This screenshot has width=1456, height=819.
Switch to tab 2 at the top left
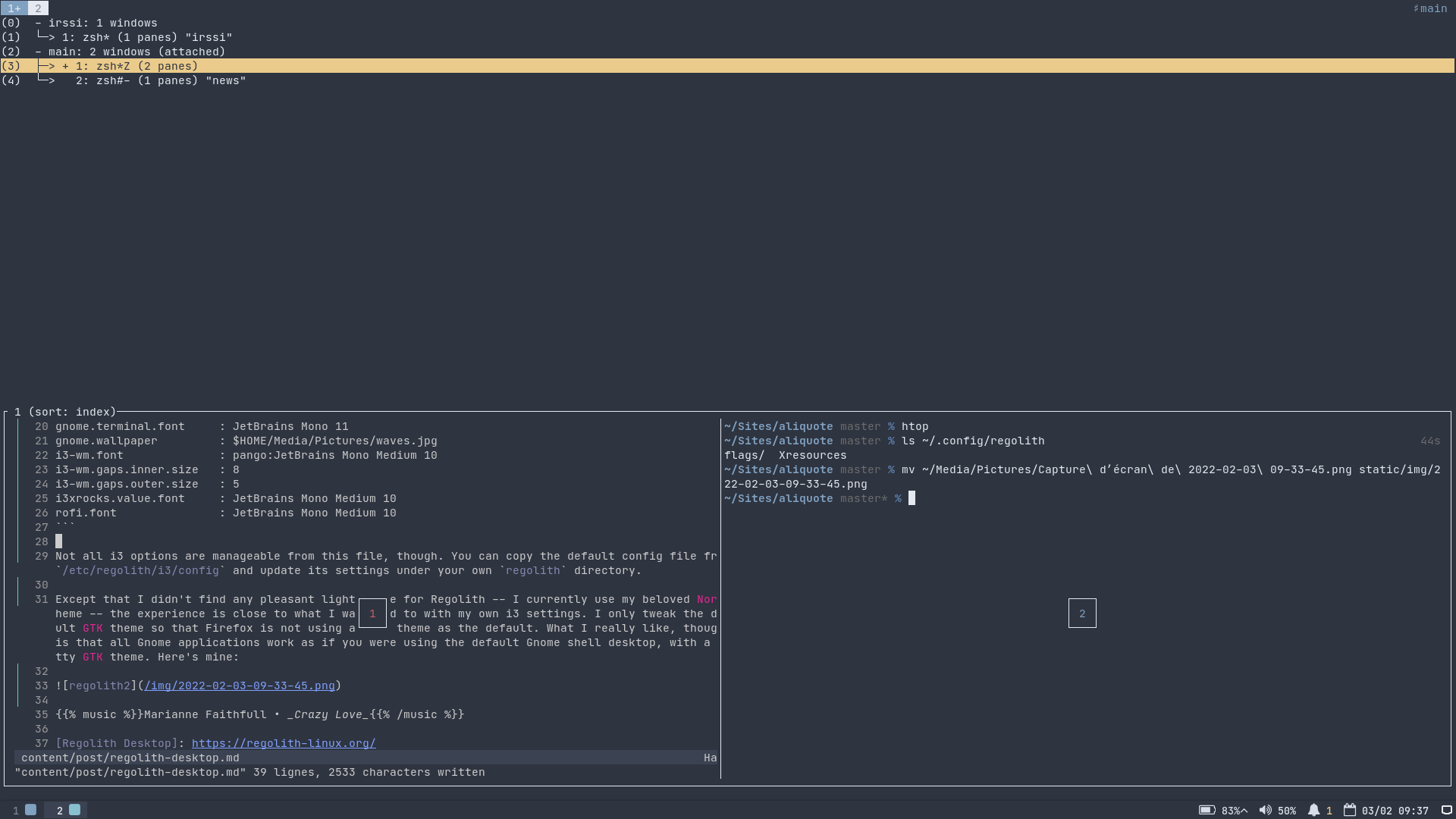(x=37, y=8)
